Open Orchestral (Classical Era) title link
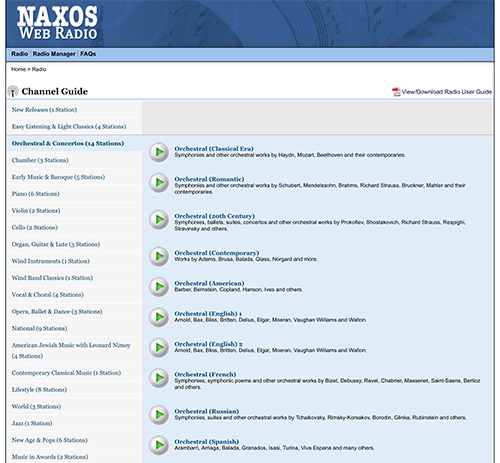Image resolution: width=500 pixels, height=463 pixels. pyautogui.click(x=214, y=149)
